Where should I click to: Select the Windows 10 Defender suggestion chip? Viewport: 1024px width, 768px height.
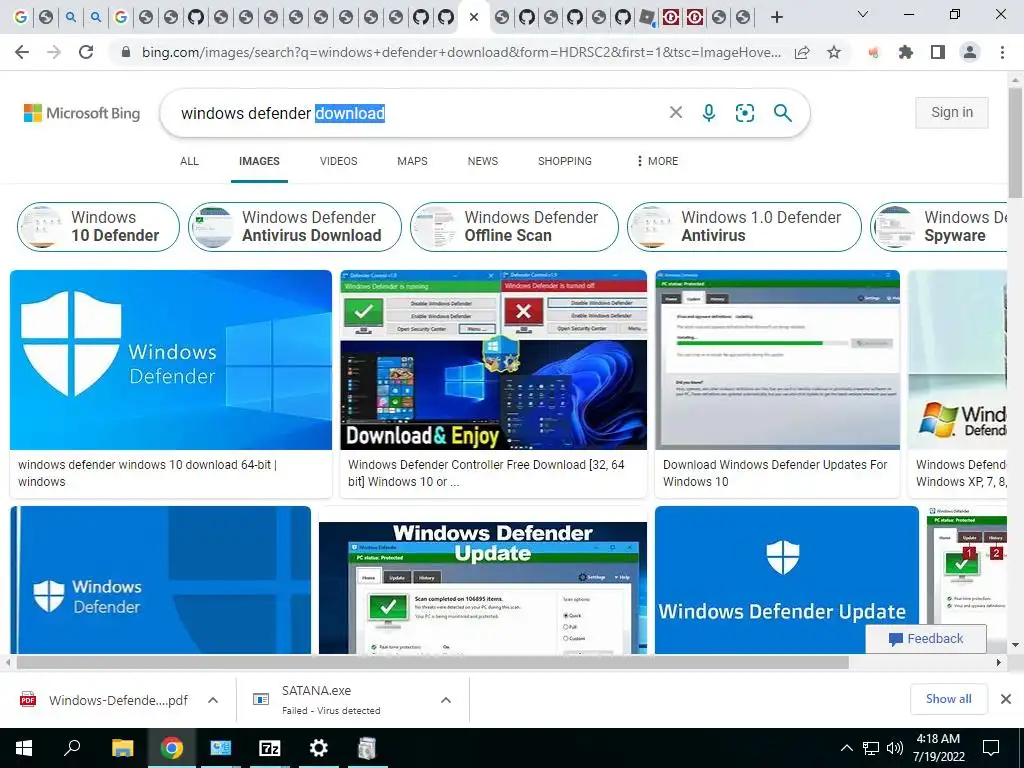point(98,227)
